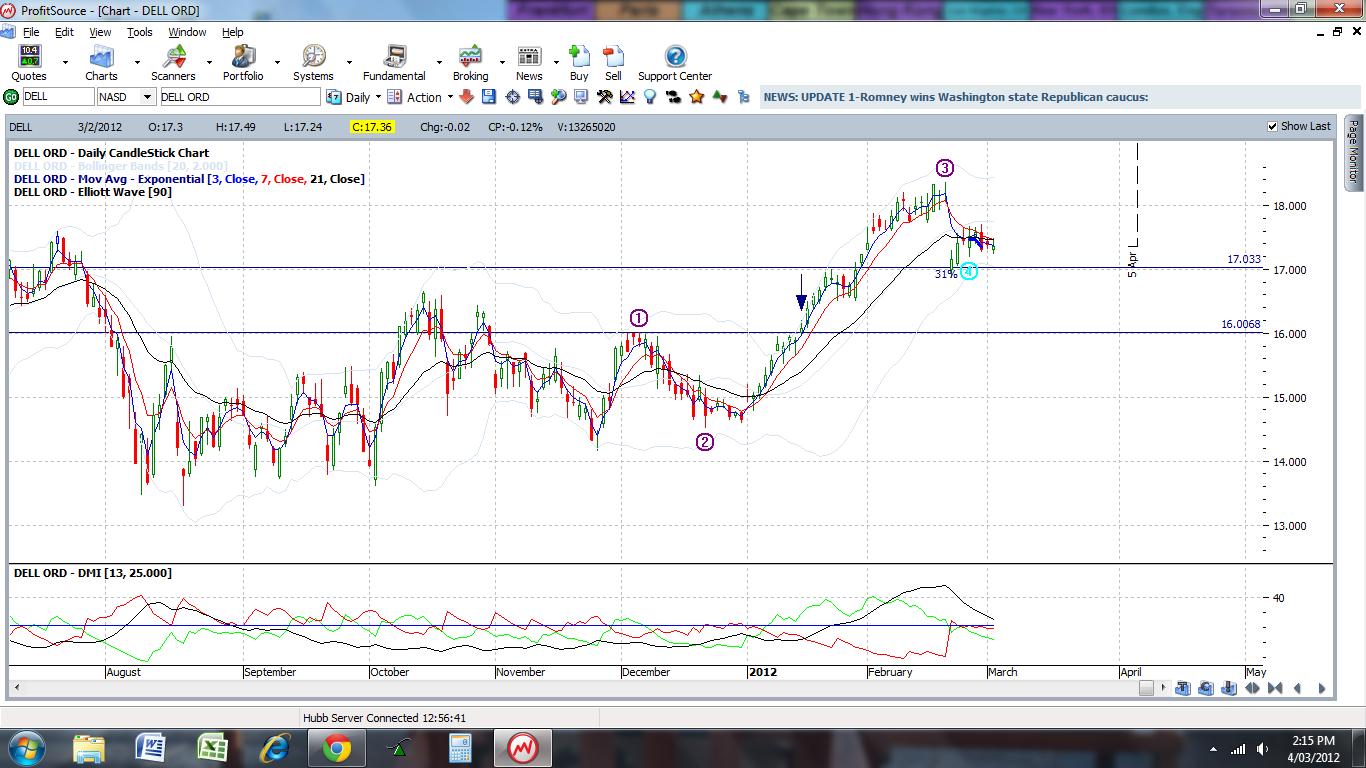Click the Windows Start button
Viewport: 1366px width, 768px height.
pyautogui.click(x=25, y=747)
